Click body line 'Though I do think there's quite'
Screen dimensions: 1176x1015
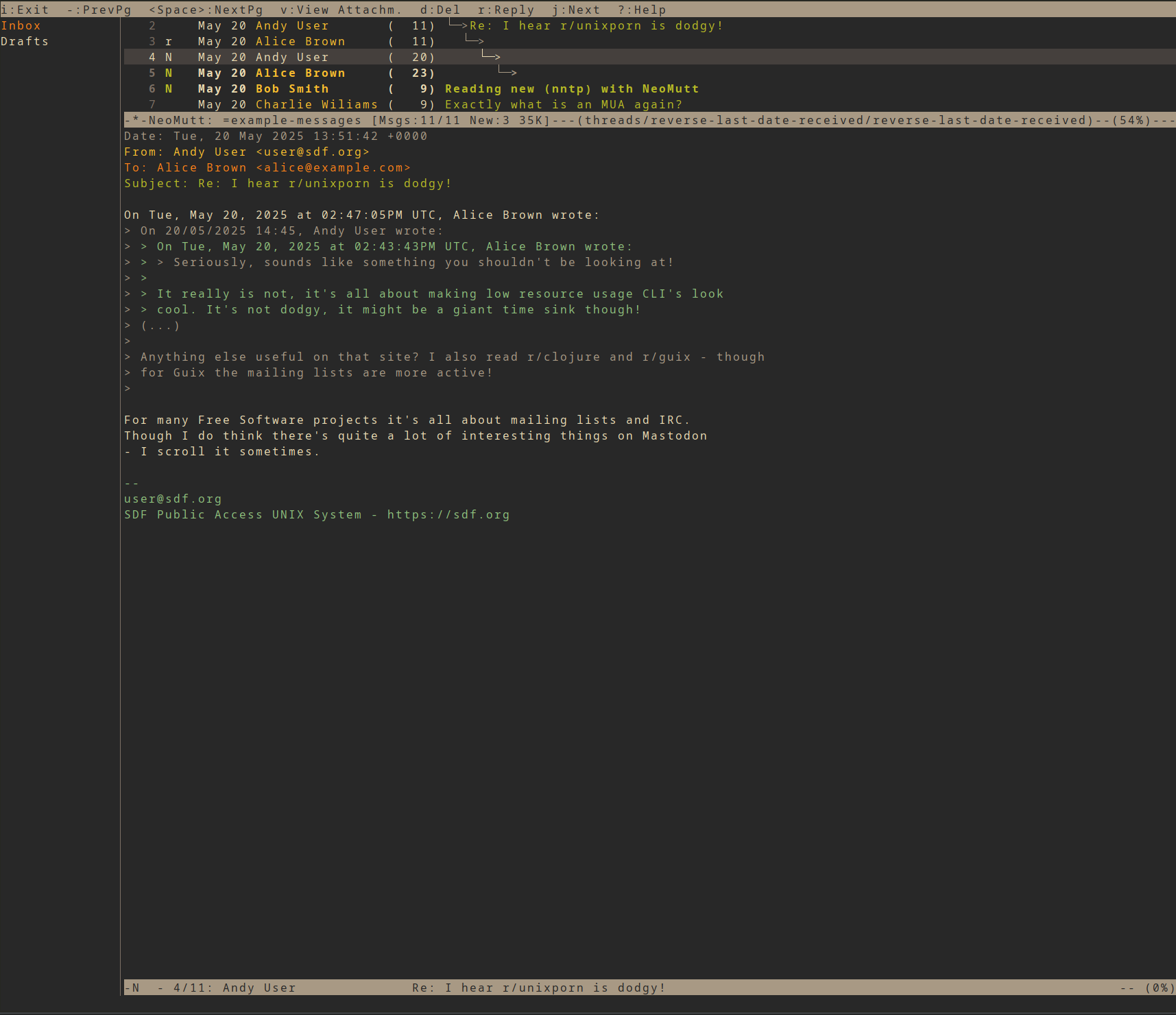(x=416, y=435)
